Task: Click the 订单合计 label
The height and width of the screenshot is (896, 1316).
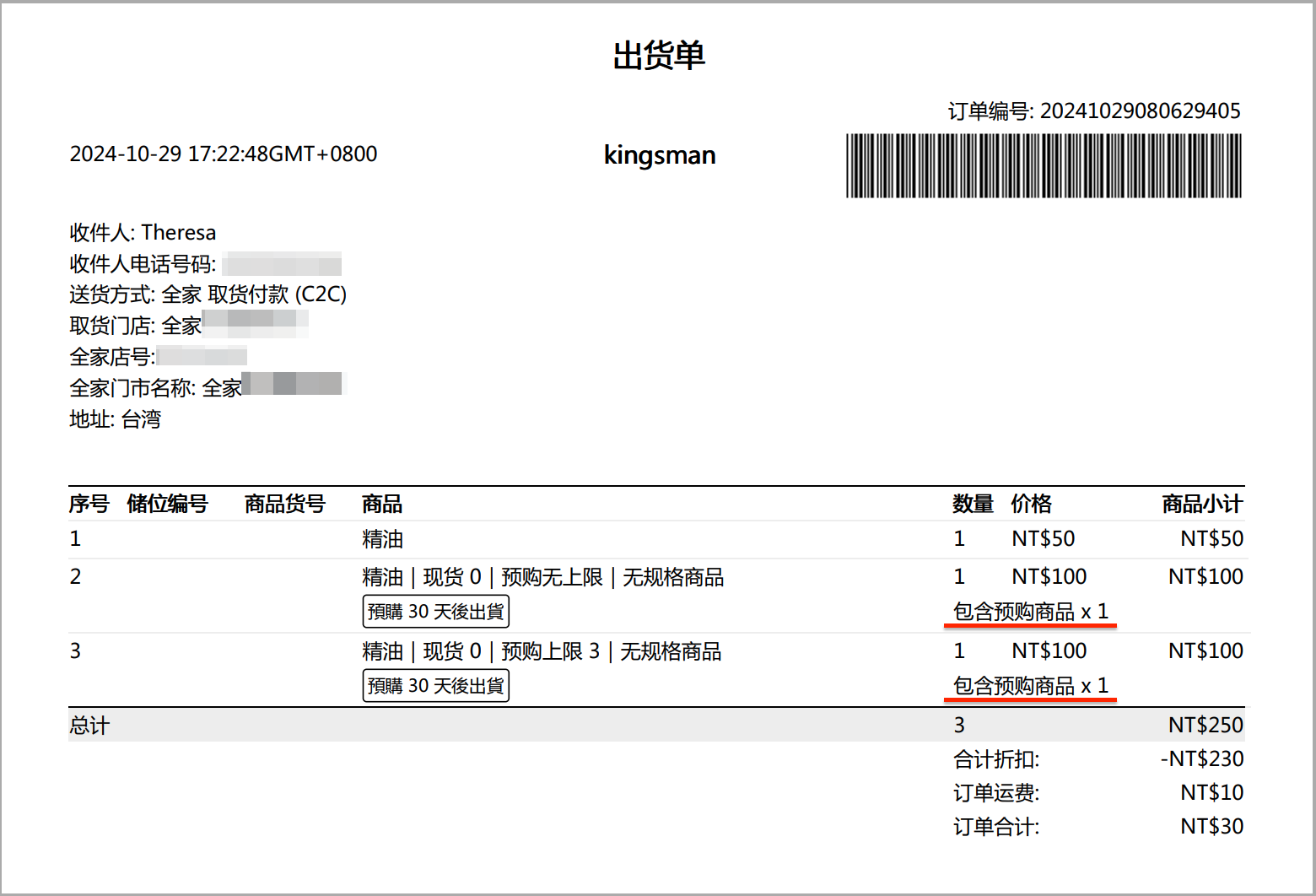Action: [x=995, y=827]
